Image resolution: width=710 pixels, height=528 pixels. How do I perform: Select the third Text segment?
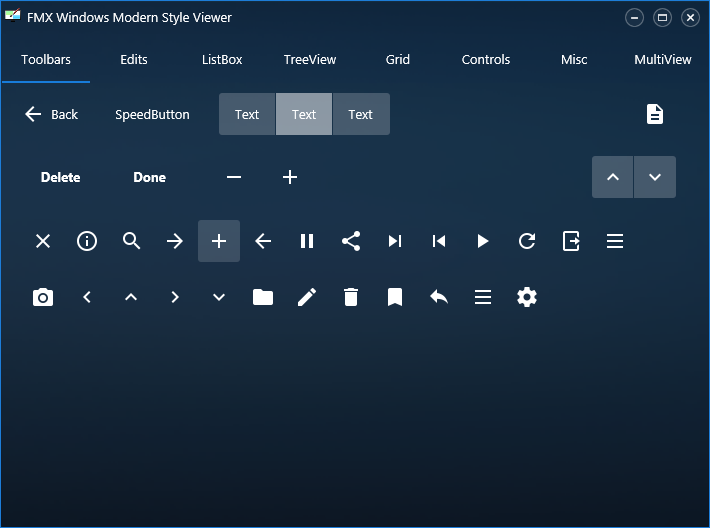click(361, 114)
